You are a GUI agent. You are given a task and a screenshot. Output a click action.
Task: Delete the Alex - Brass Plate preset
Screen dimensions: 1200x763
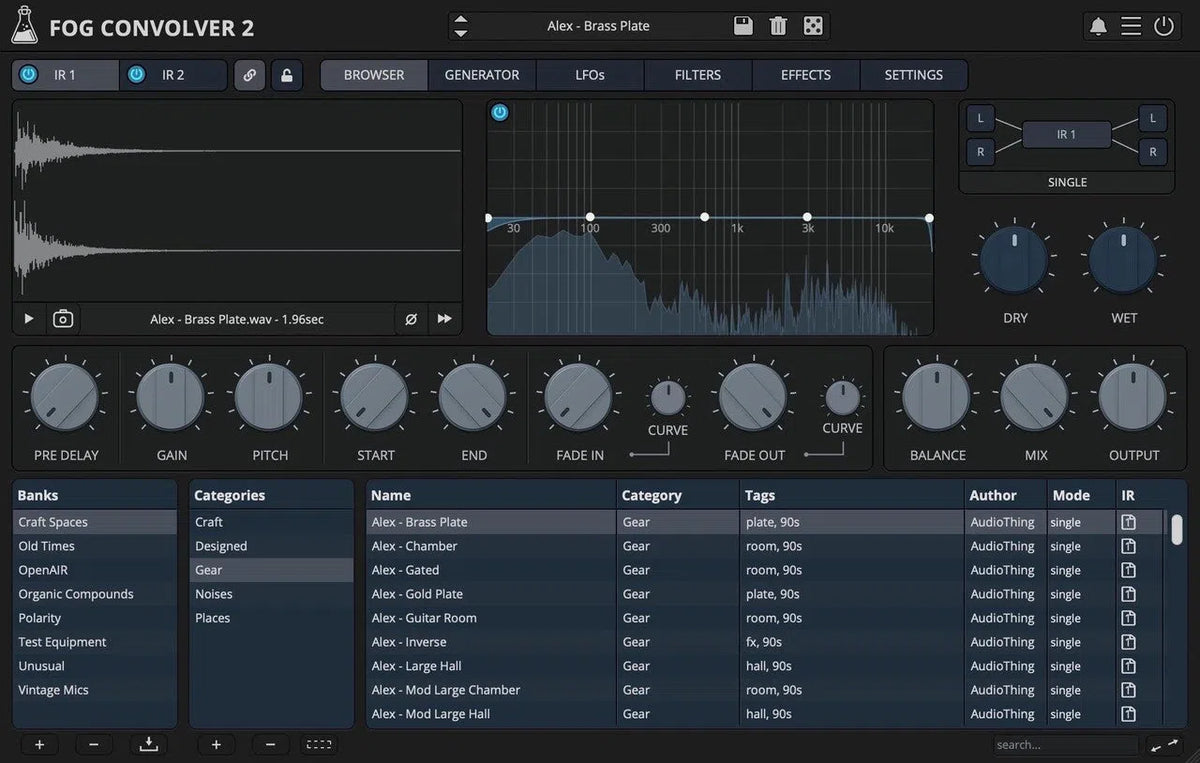tap(778, 25)
